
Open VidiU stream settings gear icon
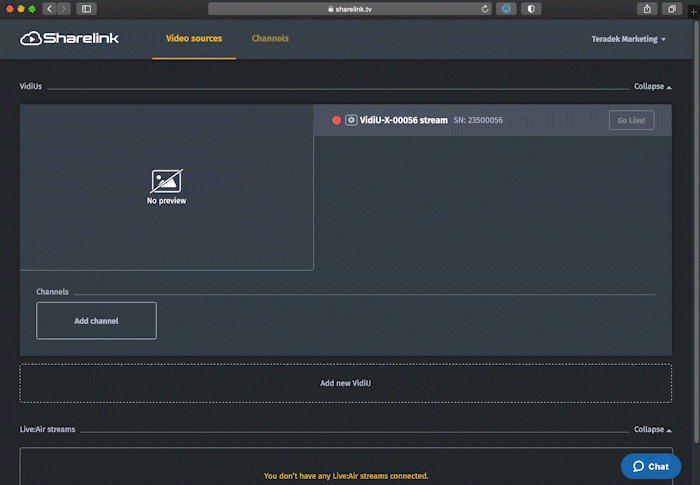click(x=351, y=120)
